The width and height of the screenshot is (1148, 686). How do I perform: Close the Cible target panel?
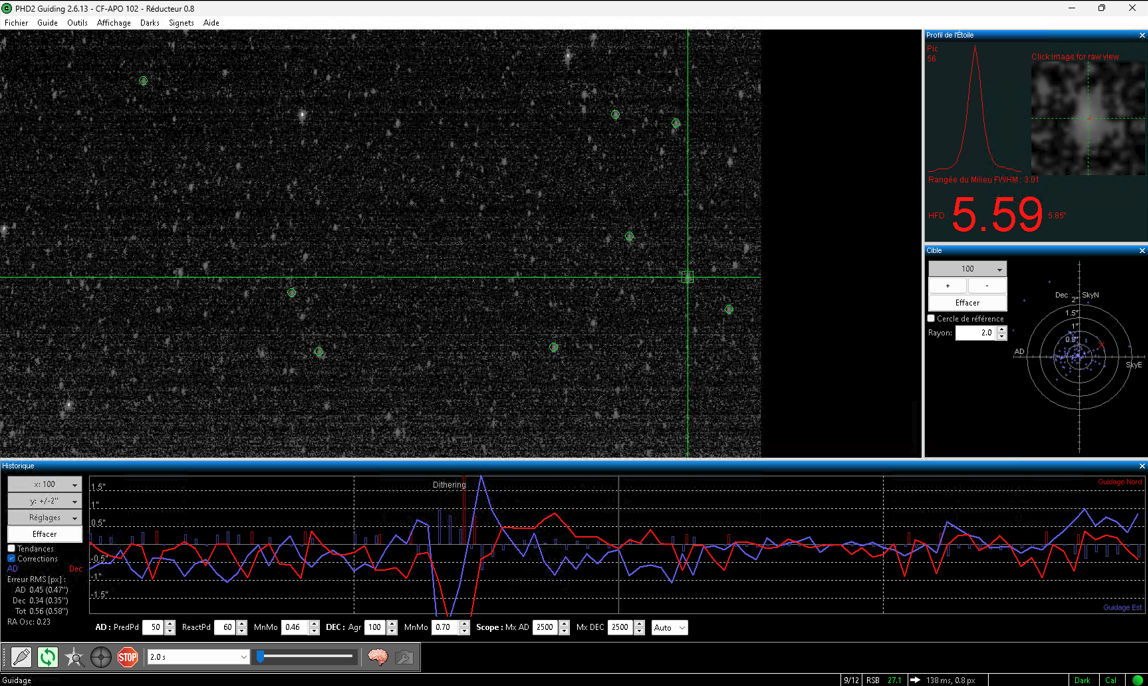pos(1141,250)
